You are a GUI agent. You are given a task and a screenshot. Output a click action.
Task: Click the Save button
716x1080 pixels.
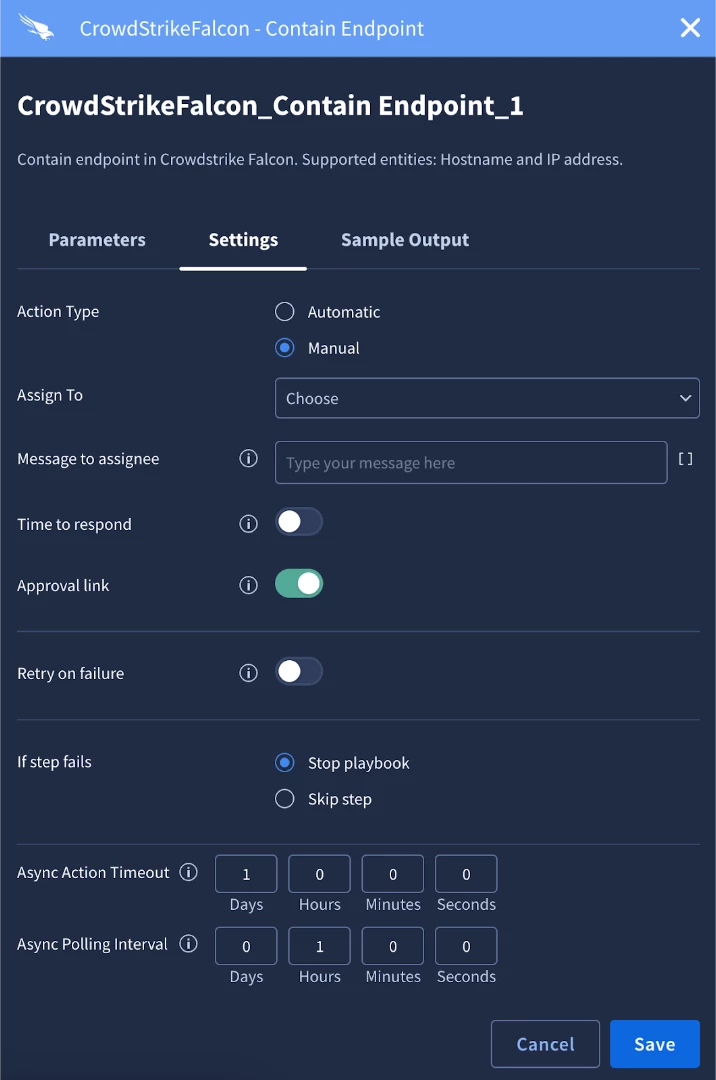click(x=655, y=1043)
